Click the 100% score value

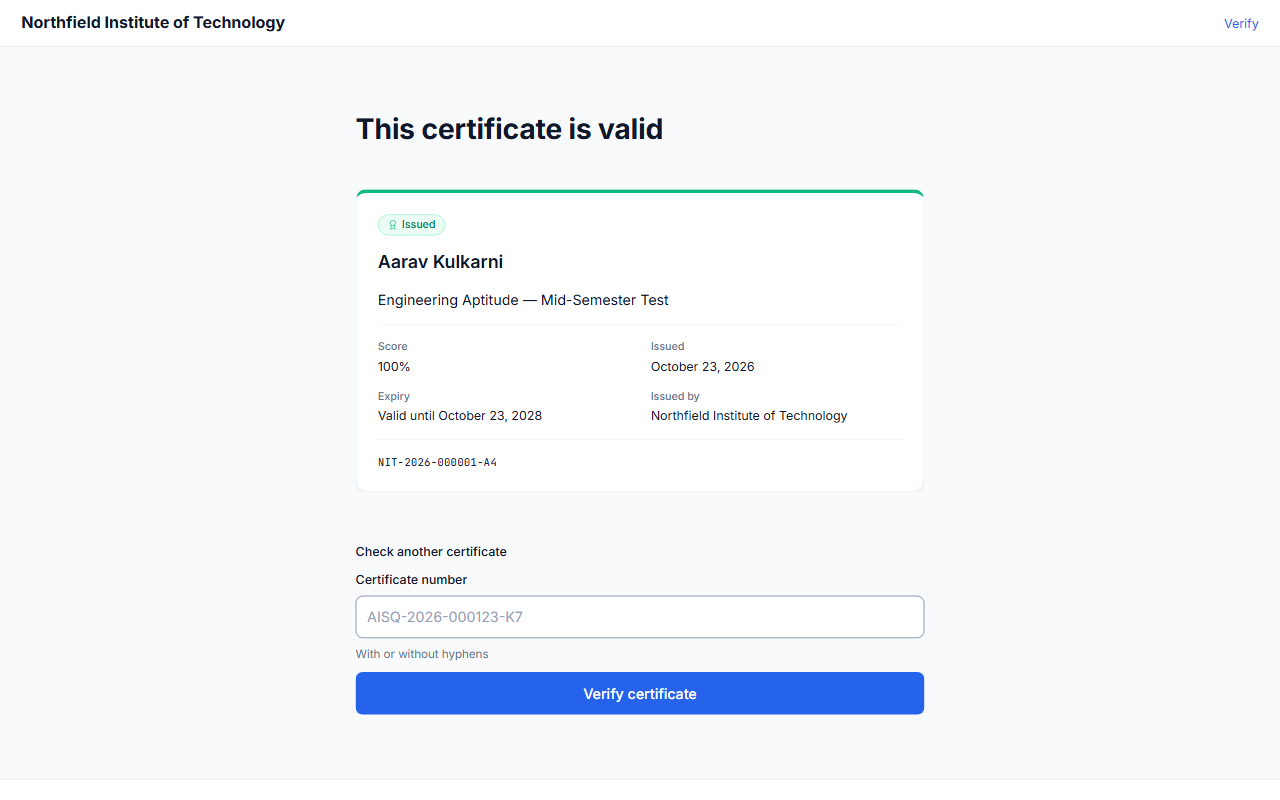[x=394, y=367]
